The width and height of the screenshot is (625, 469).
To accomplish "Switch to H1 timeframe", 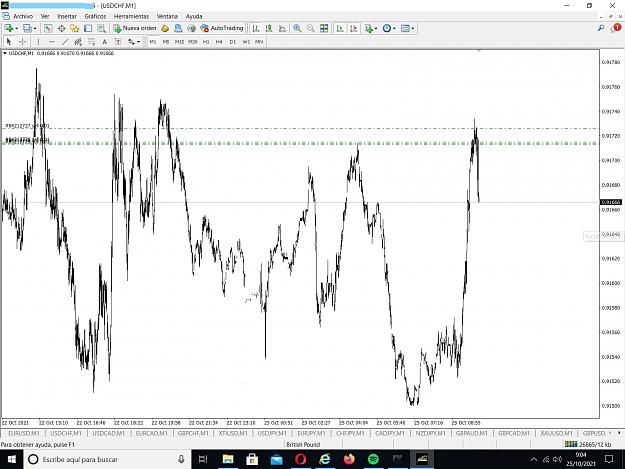I will tap(206, 41).
